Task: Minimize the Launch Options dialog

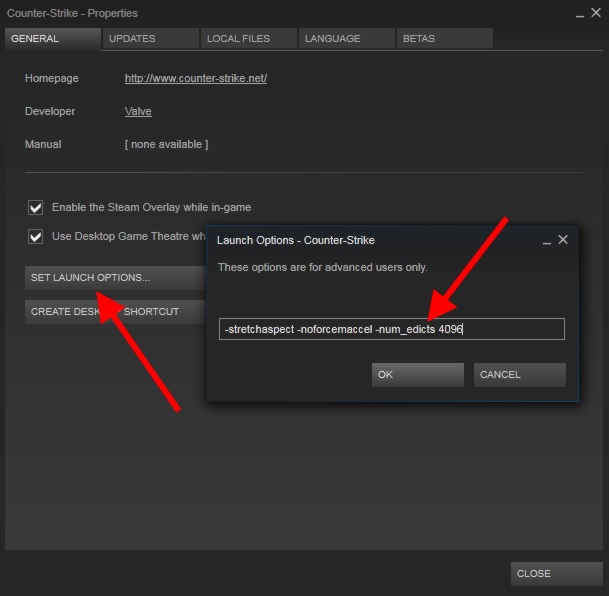Action: click(547, 240)
